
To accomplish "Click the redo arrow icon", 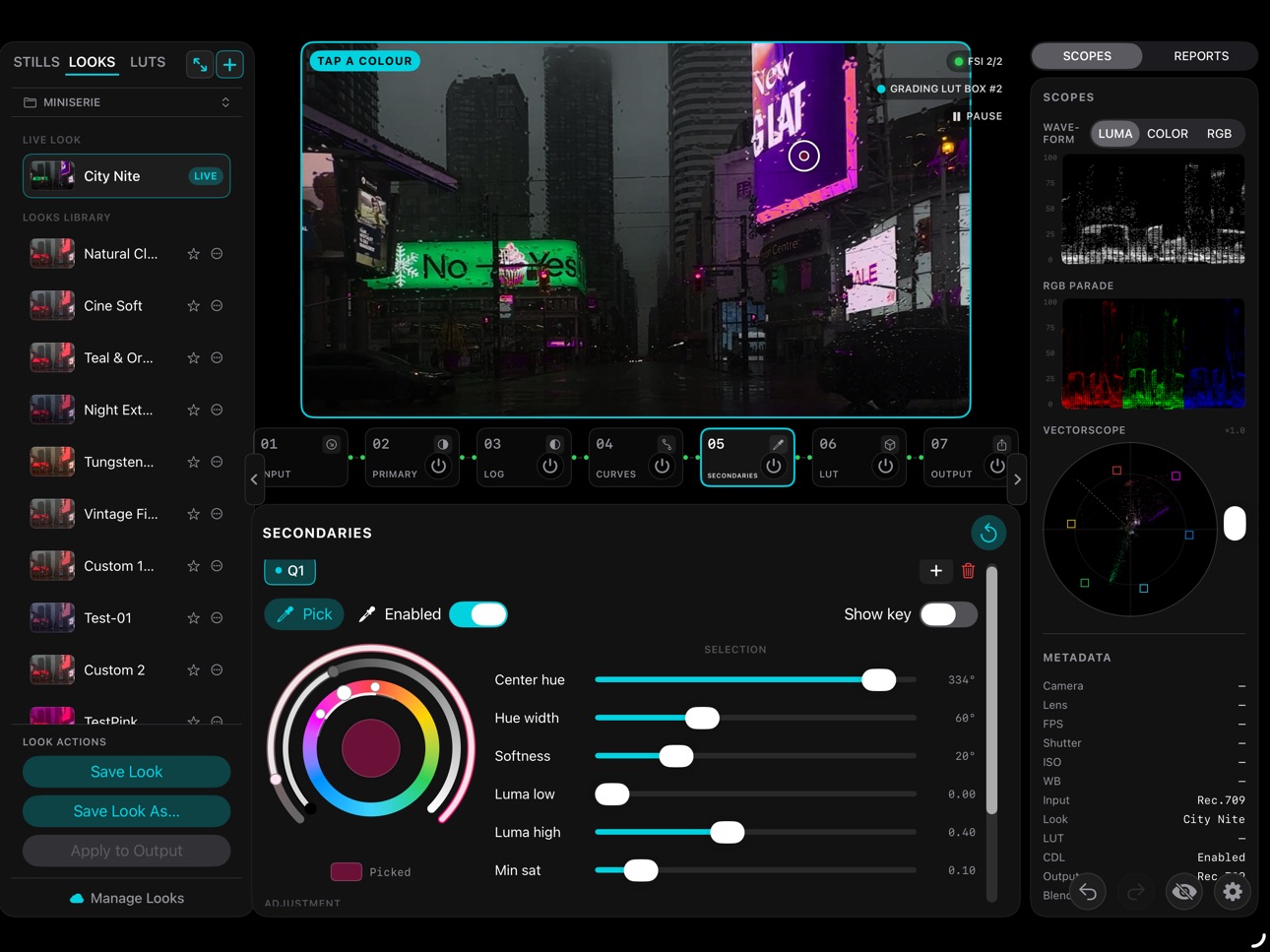I will [x=1135, y=892].
